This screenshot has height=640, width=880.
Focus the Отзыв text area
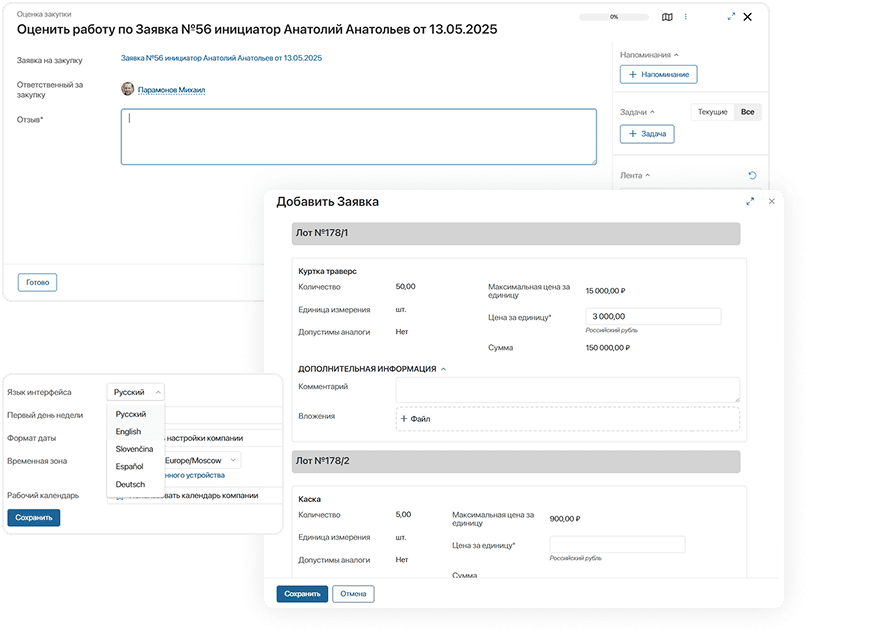[359, 136]
